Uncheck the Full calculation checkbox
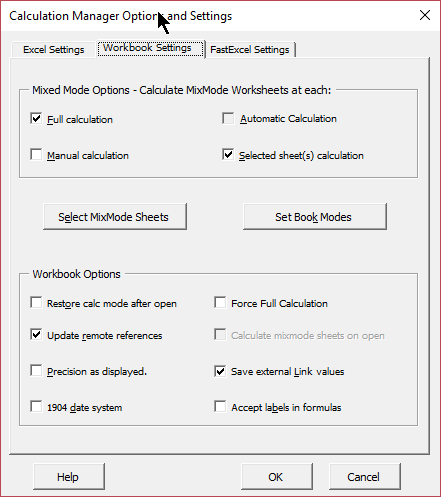441x497 pixels. click(x=36, y=119)
